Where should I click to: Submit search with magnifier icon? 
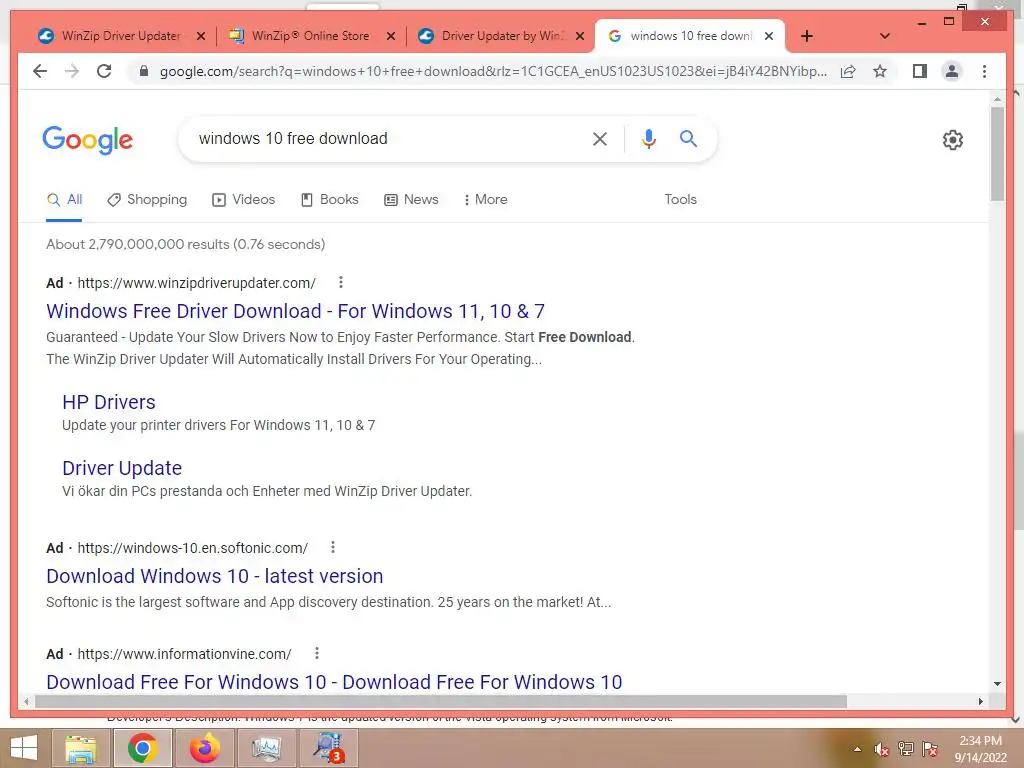[x=688, y=138]
